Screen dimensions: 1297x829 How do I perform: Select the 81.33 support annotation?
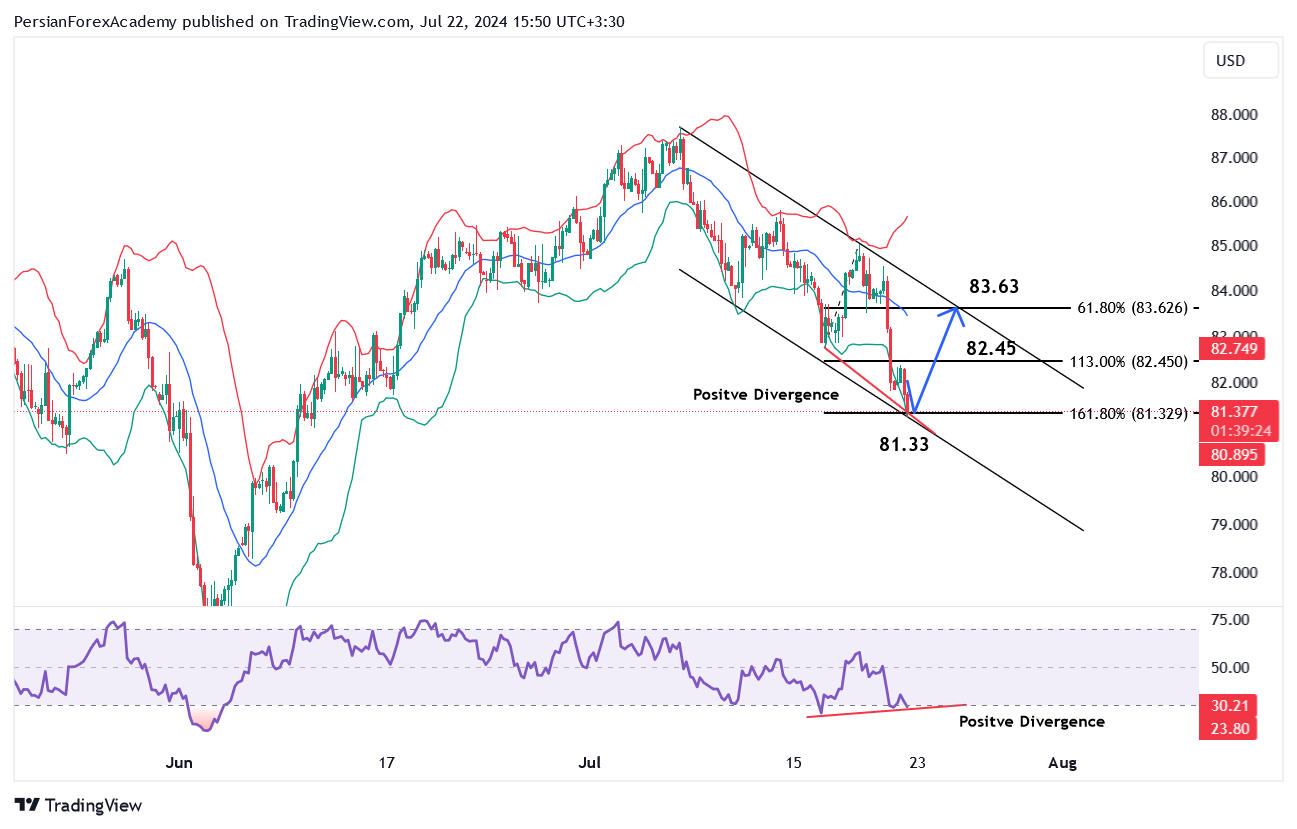point(904,445)
